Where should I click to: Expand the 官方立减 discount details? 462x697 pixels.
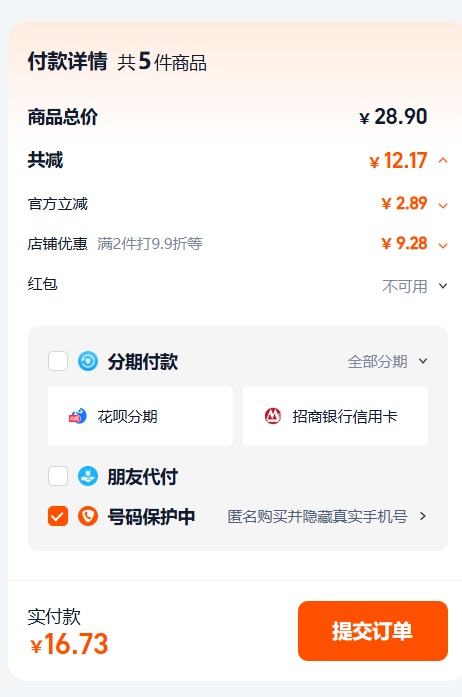click(442, 205)
